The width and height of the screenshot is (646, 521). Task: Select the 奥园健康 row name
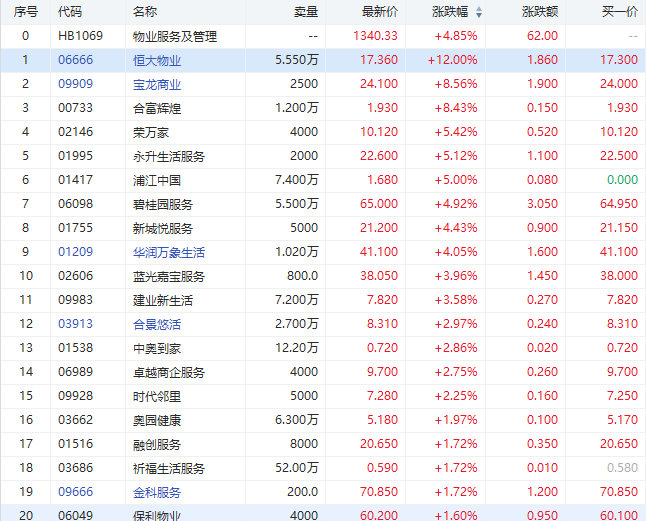[157, 421]
